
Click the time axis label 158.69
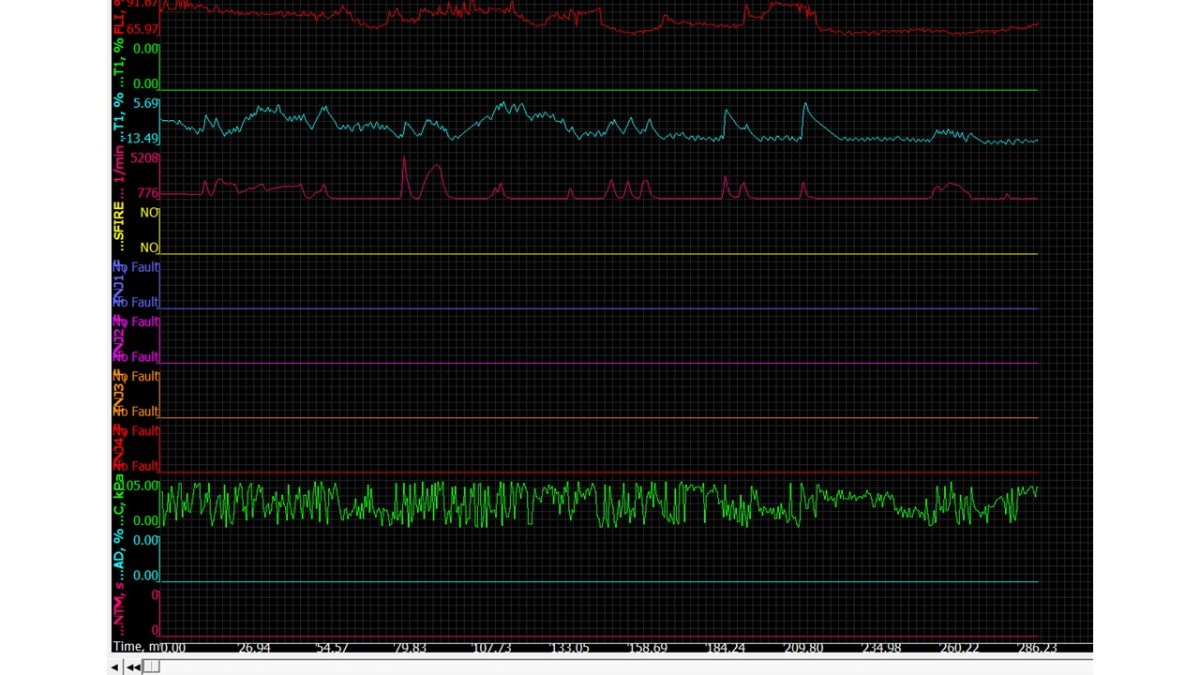click(648, 648)
